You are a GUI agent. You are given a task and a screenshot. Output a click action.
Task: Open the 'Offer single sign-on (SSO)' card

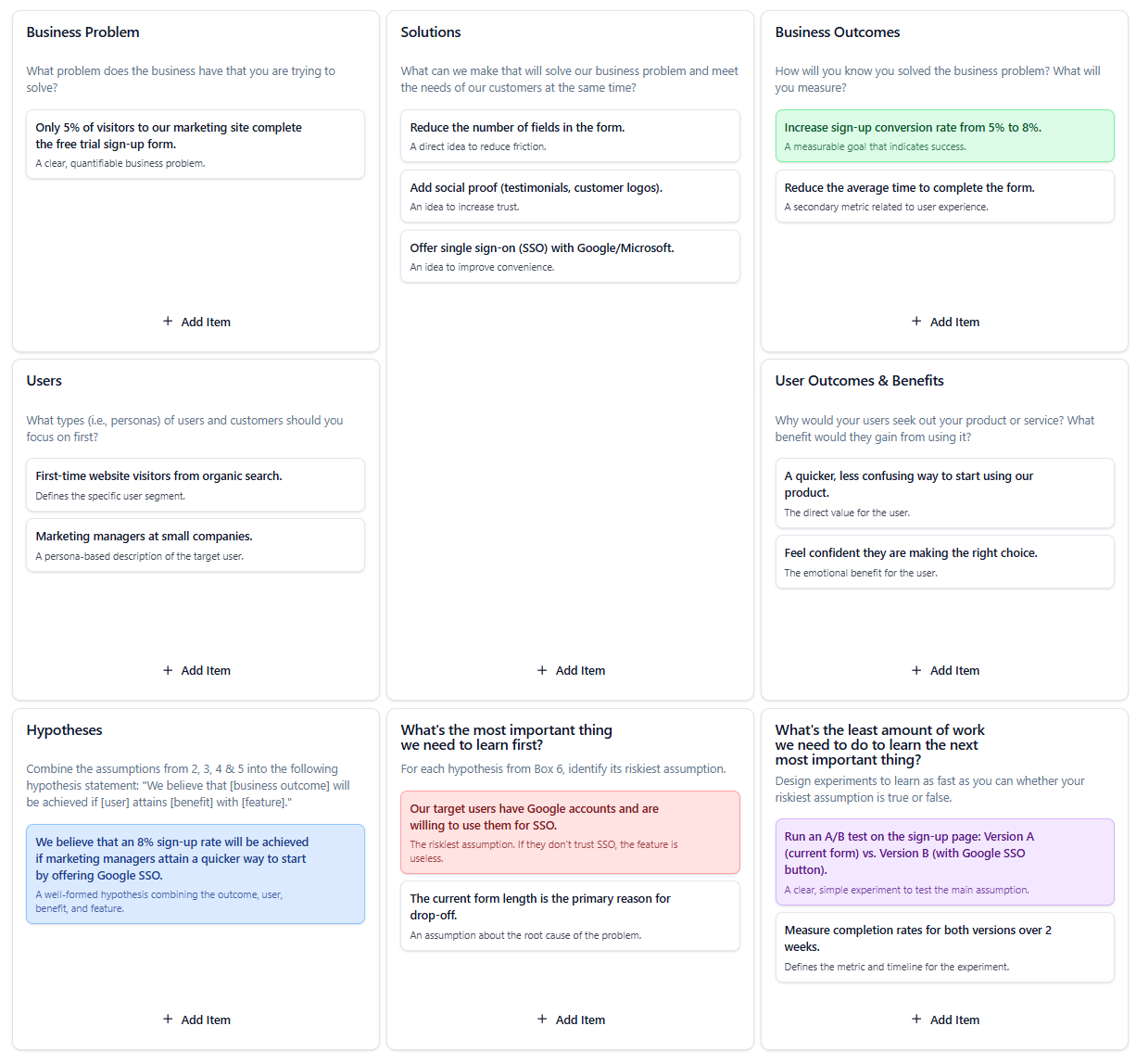(570, 257)
